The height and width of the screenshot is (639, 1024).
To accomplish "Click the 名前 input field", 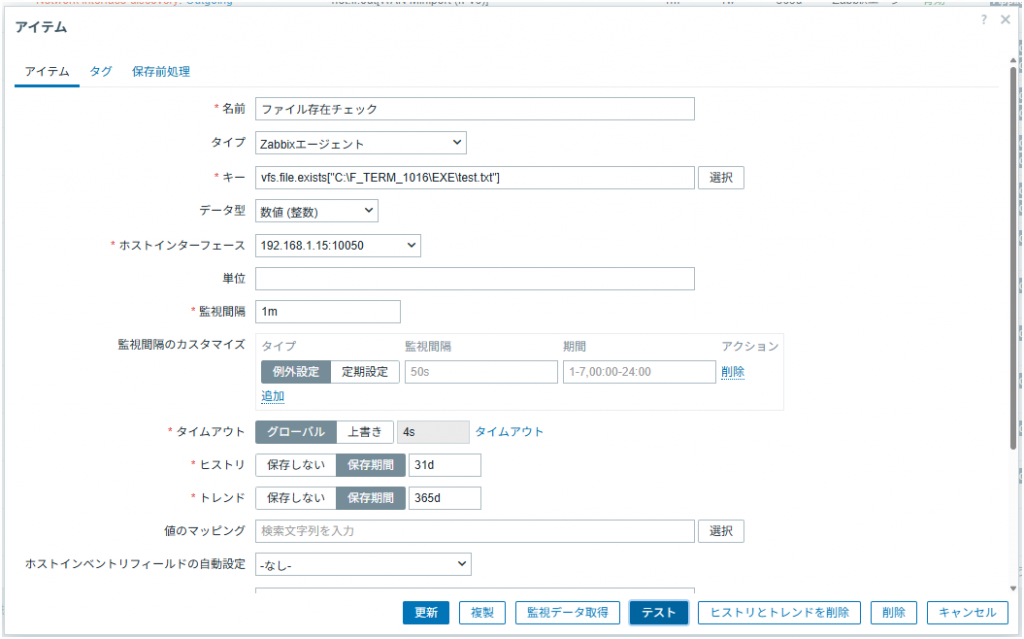I will point(474,109).
